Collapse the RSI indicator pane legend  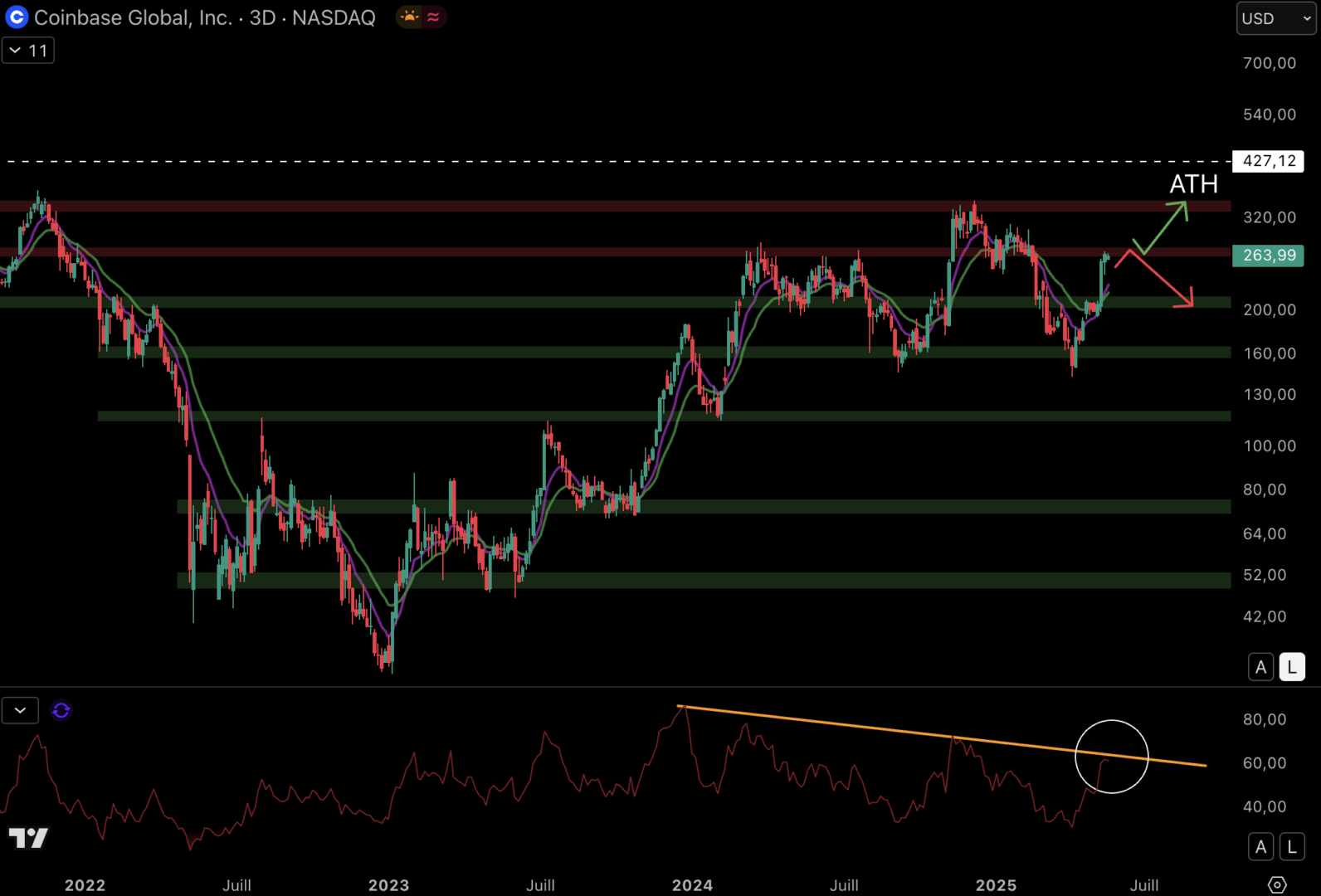click(21, 711)
